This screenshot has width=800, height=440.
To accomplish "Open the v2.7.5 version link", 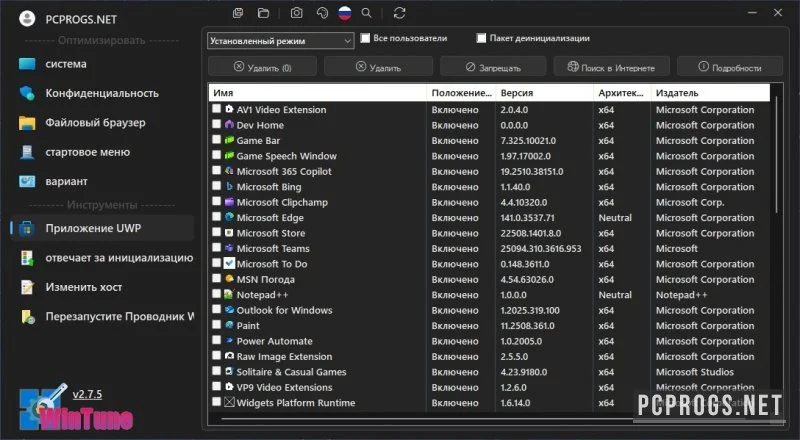I will coord(87,395).
